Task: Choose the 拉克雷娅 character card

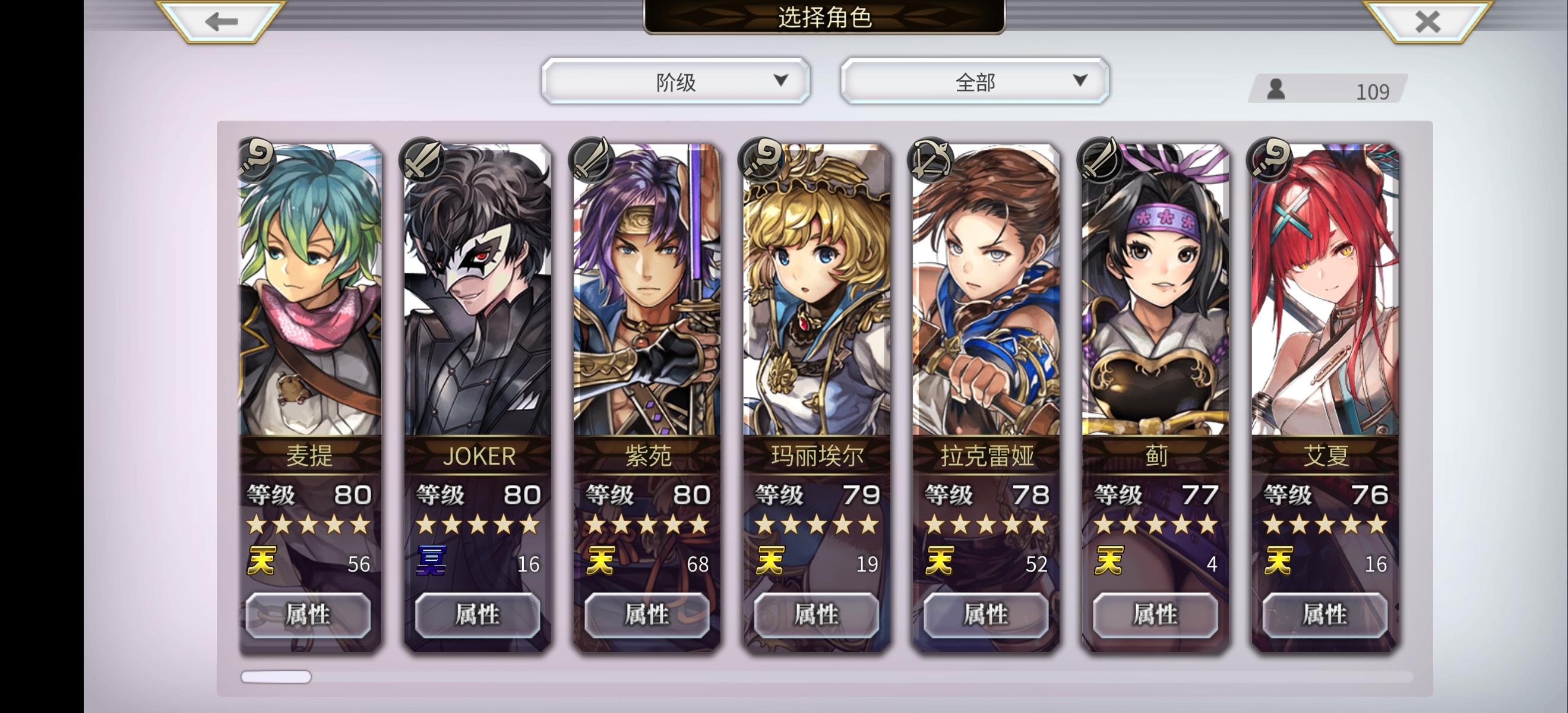Action: [986, 398]
